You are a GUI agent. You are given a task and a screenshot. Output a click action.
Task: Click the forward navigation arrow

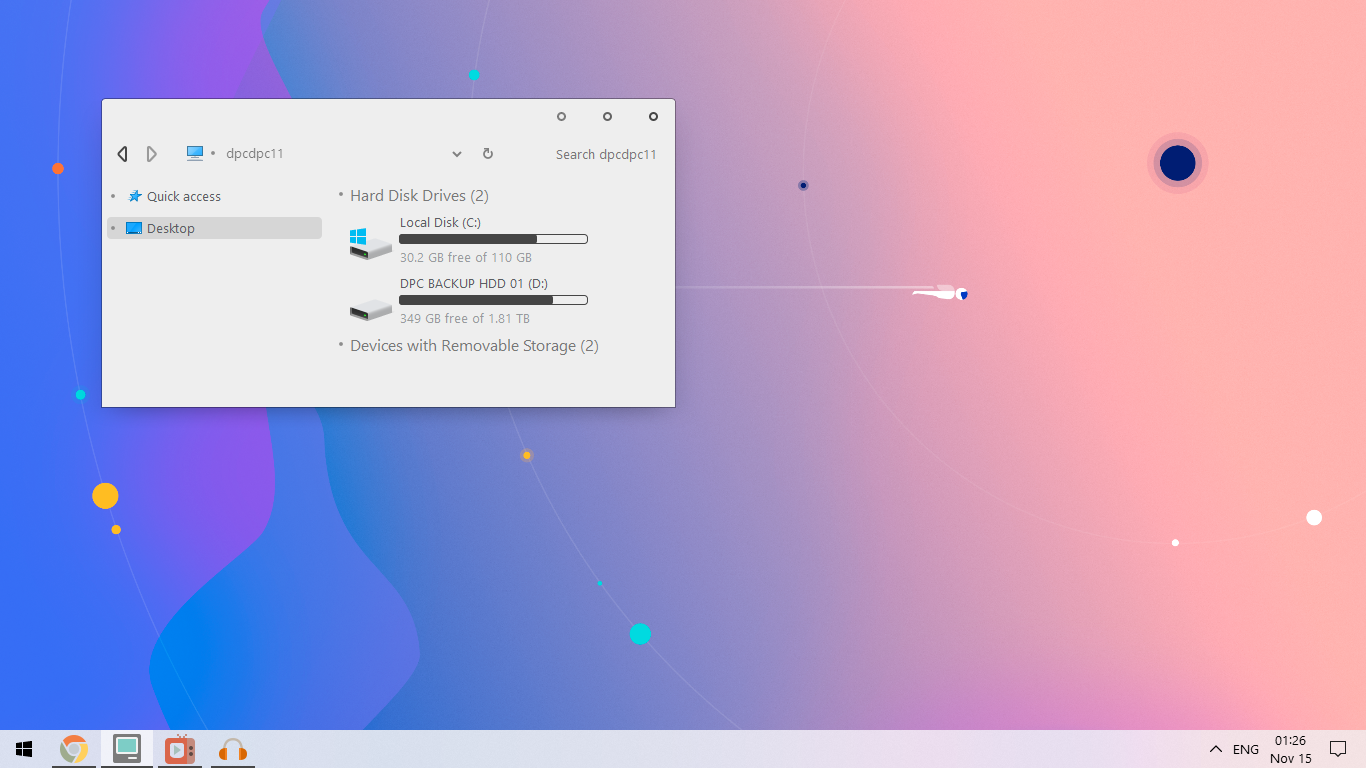[x=151, y=153]
